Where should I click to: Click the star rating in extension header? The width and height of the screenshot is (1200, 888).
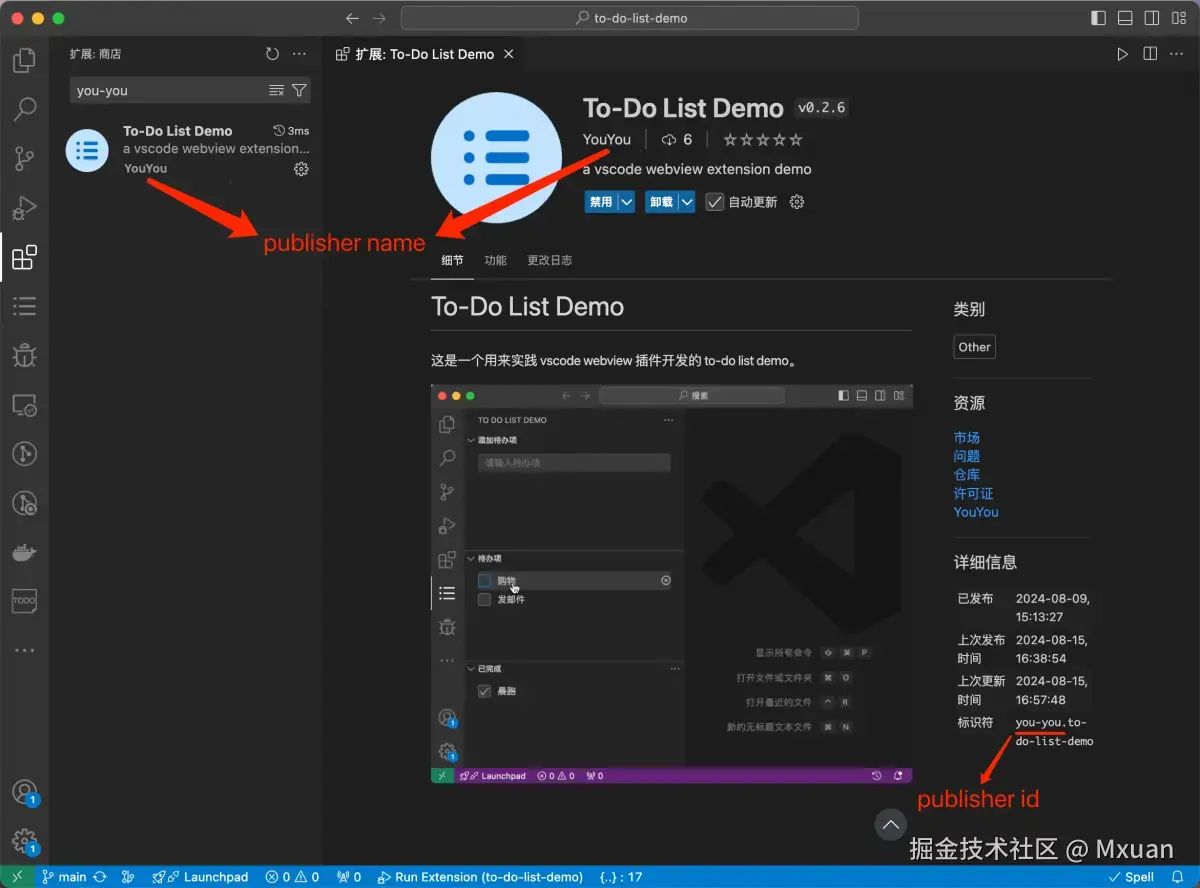763,140
